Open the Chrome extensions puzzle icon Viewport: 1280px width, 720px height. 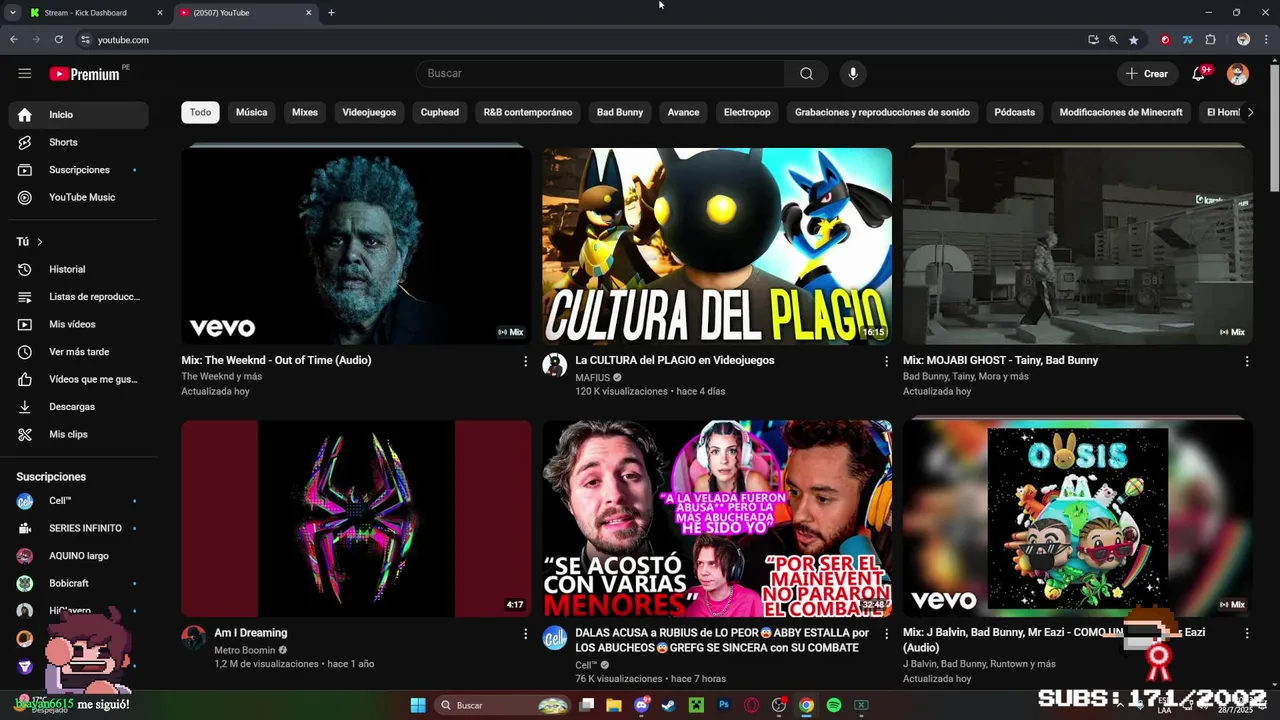coord(1210,40)
